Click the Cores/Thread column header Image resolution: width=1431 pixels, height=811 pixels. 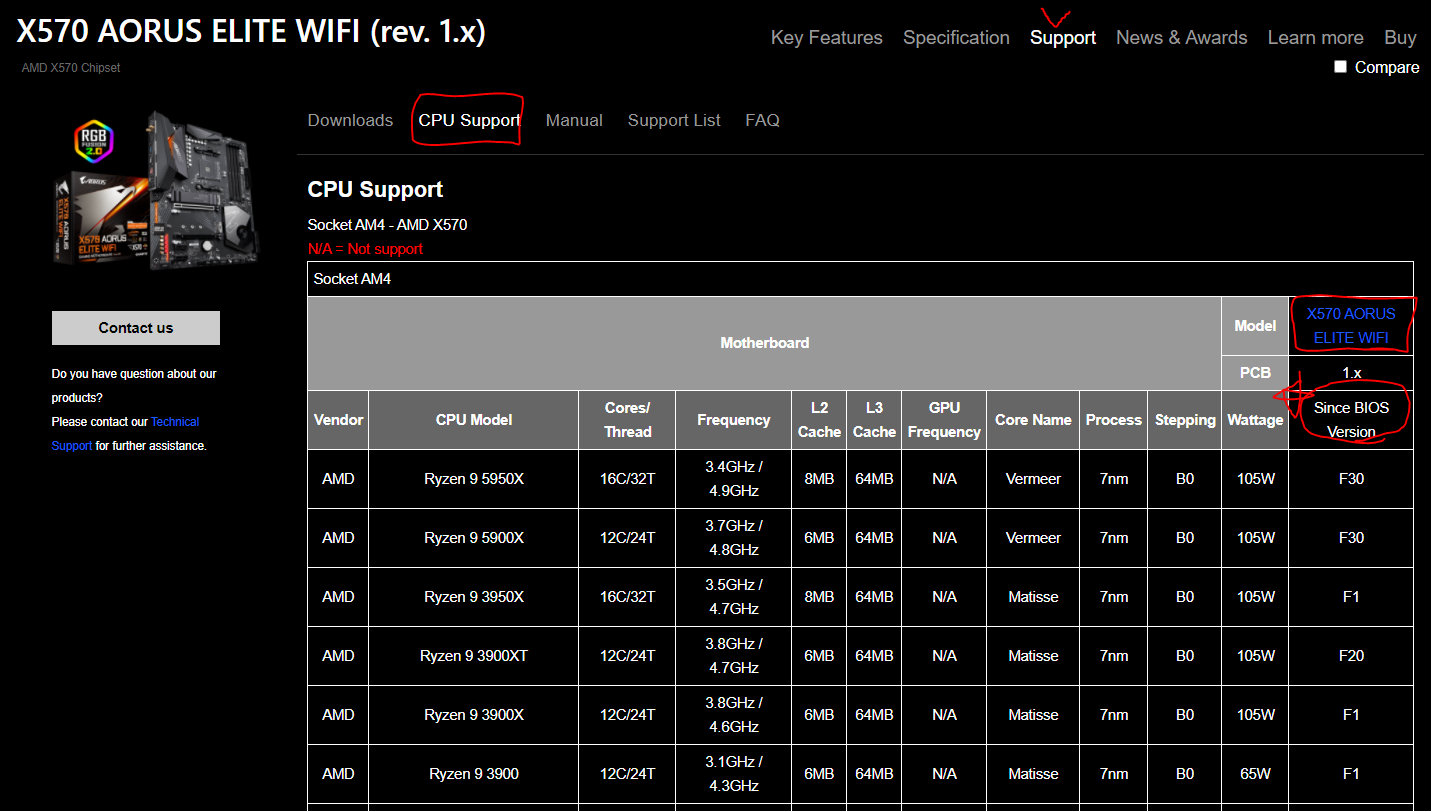point(627,420)
